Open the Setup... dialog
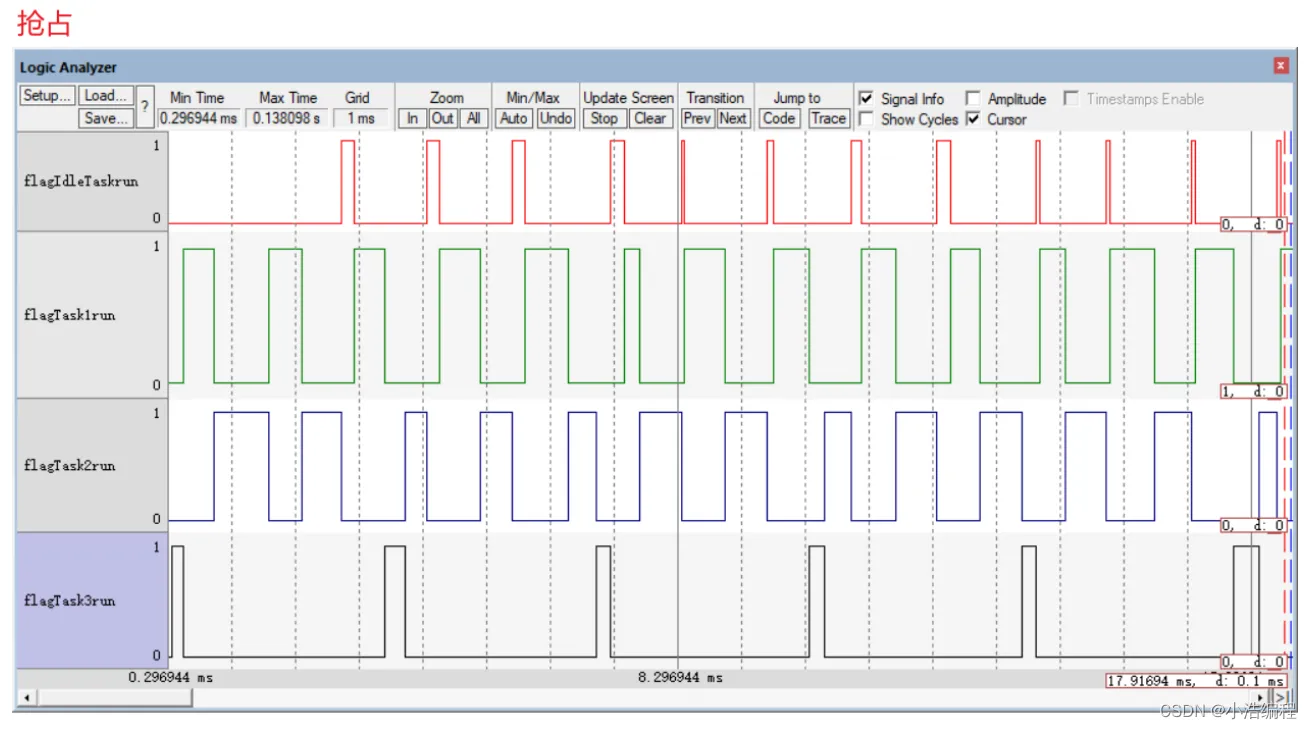1312x729 pixels. (x=47, y=96)
